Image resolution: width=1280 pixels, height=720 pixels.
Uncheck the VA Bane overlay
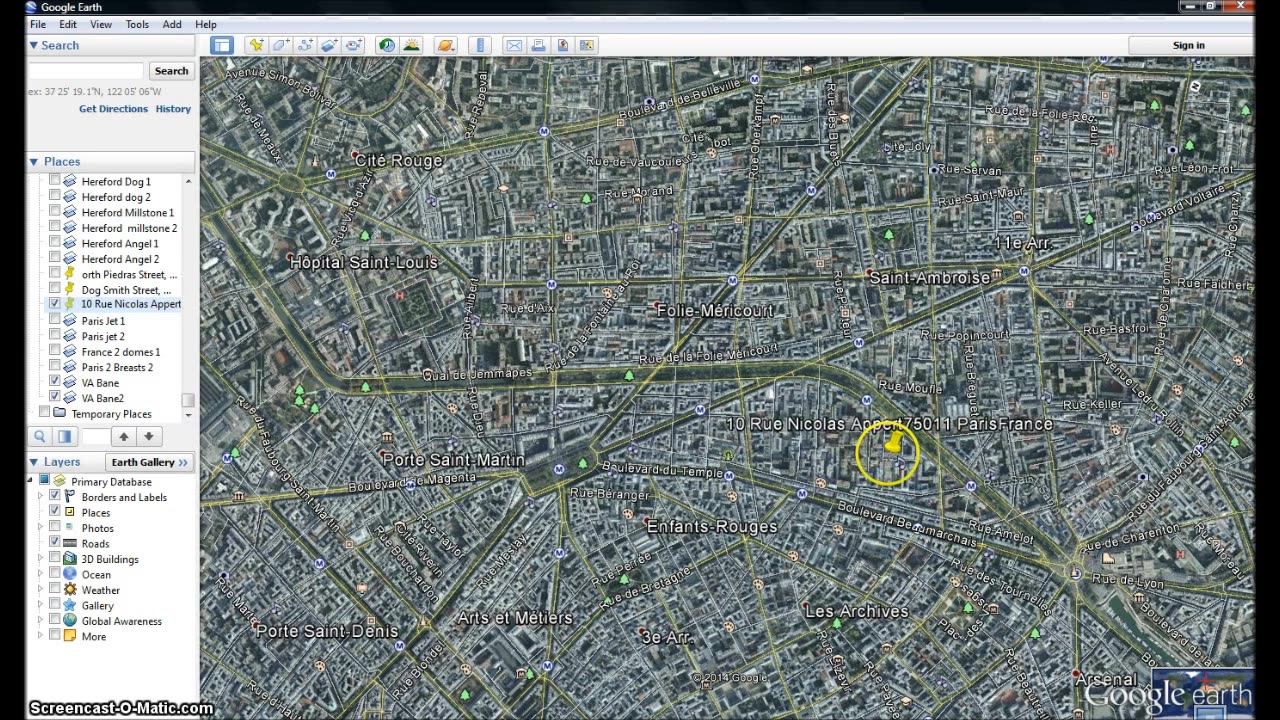click(x=55, y=383)
